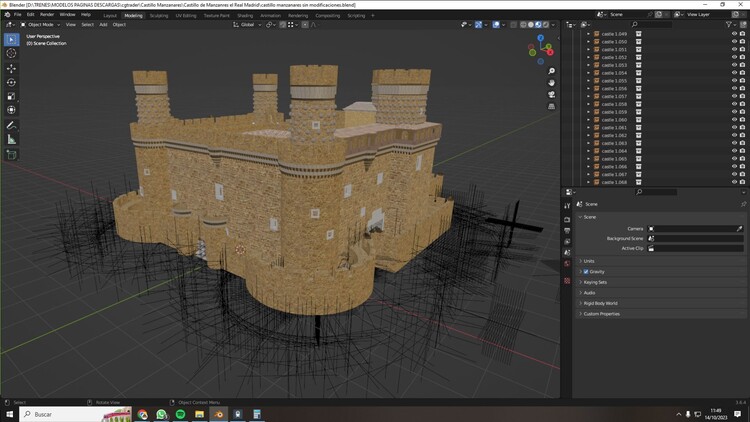750x422 pixels.
Task: Click the Camera eyedropper in Scene properties
Action: (740, 228)
